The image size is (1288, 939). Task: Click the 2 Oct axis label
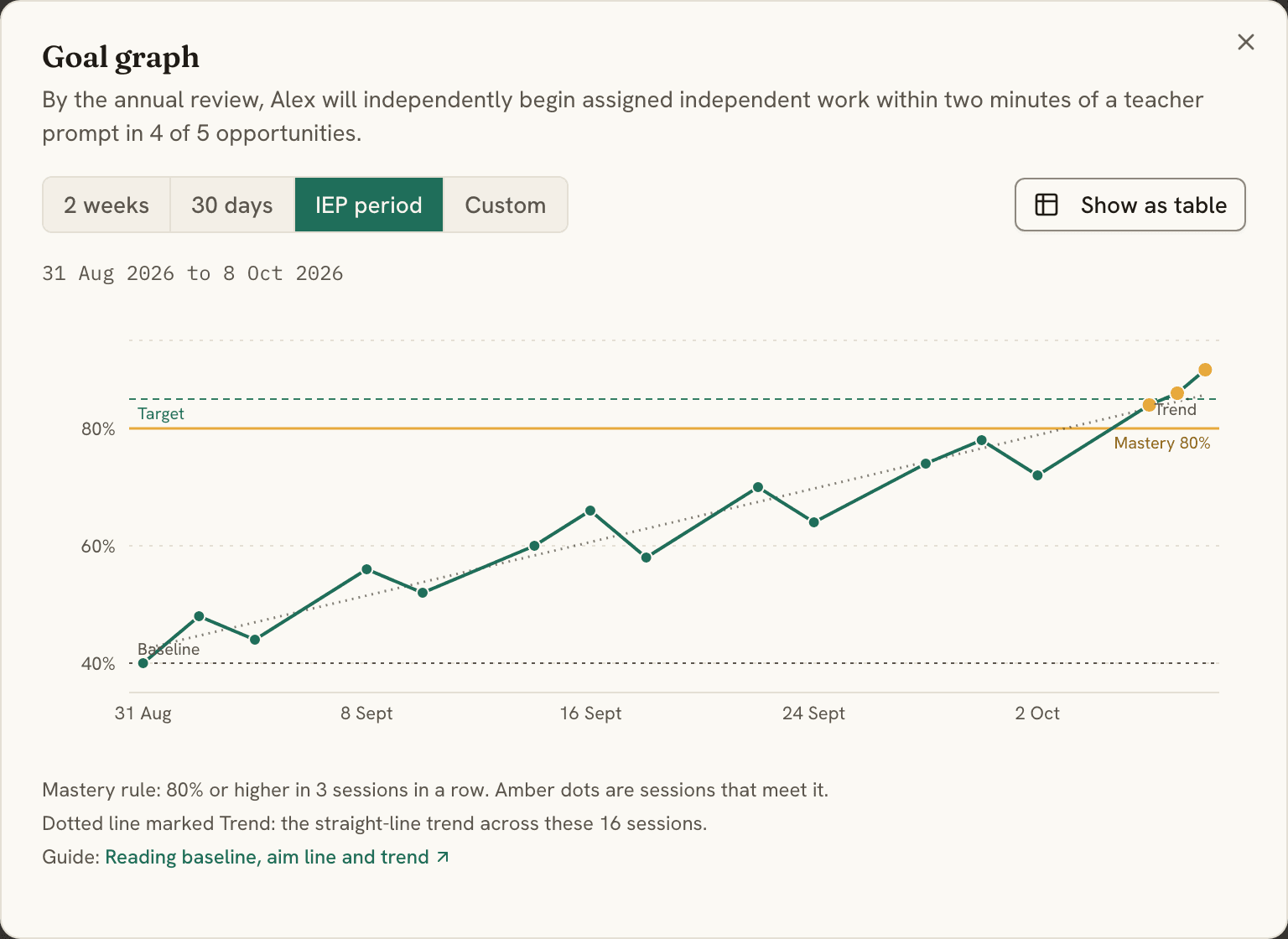1037,713
